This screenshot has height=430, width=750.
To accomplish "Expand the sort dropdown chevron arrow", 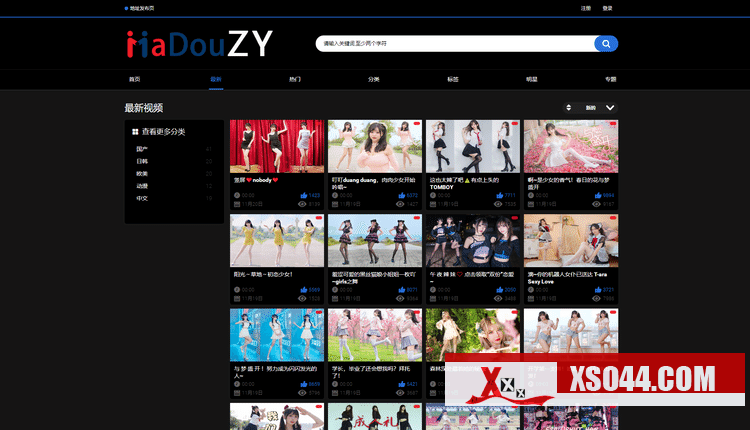I will (610, 107).
